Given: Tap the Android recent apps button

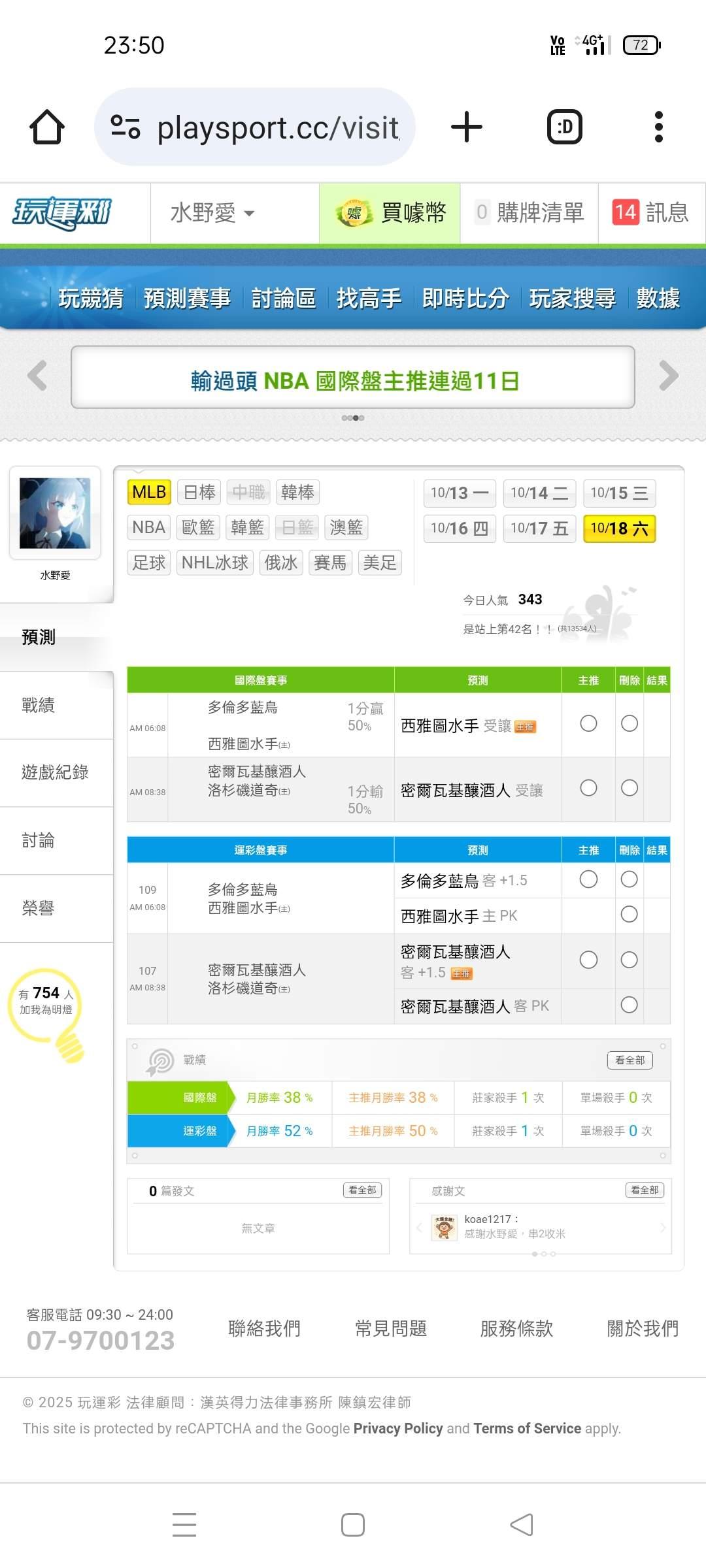Looking at the screenshot, I should pos(184,1525).
